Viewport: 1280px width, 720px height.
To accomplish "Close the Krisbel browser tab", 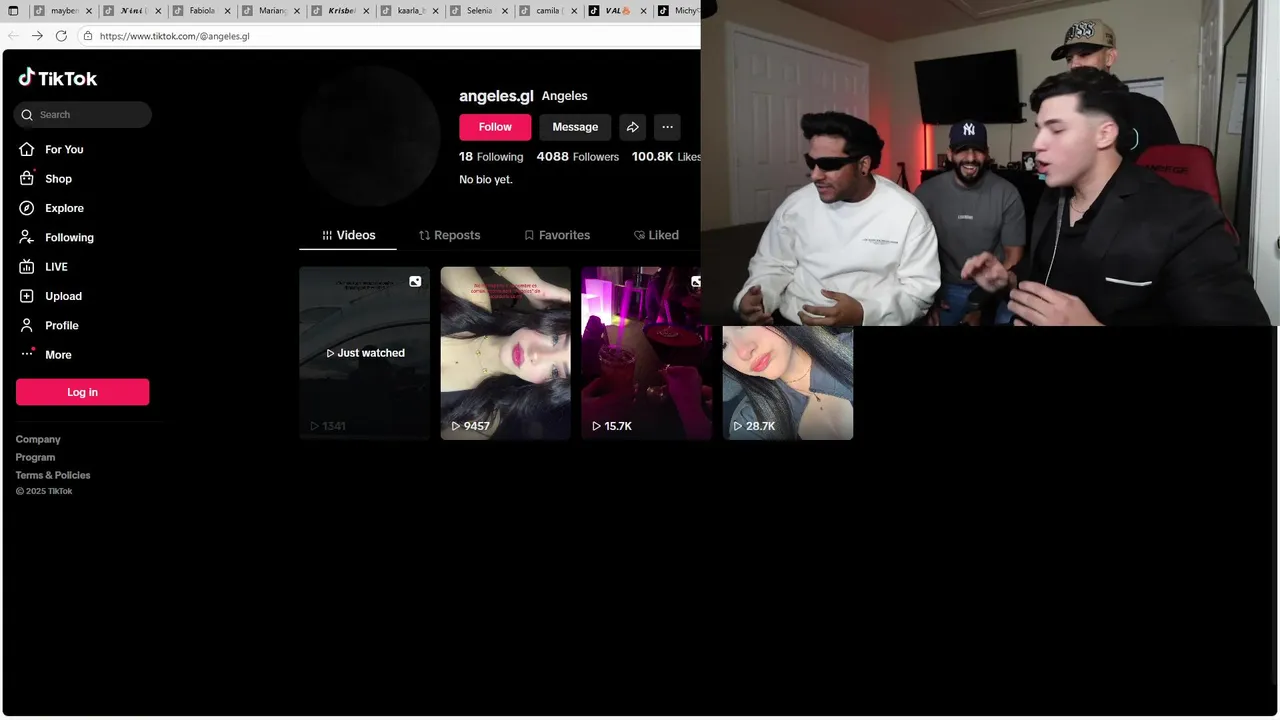I will [x=366, y=11].
